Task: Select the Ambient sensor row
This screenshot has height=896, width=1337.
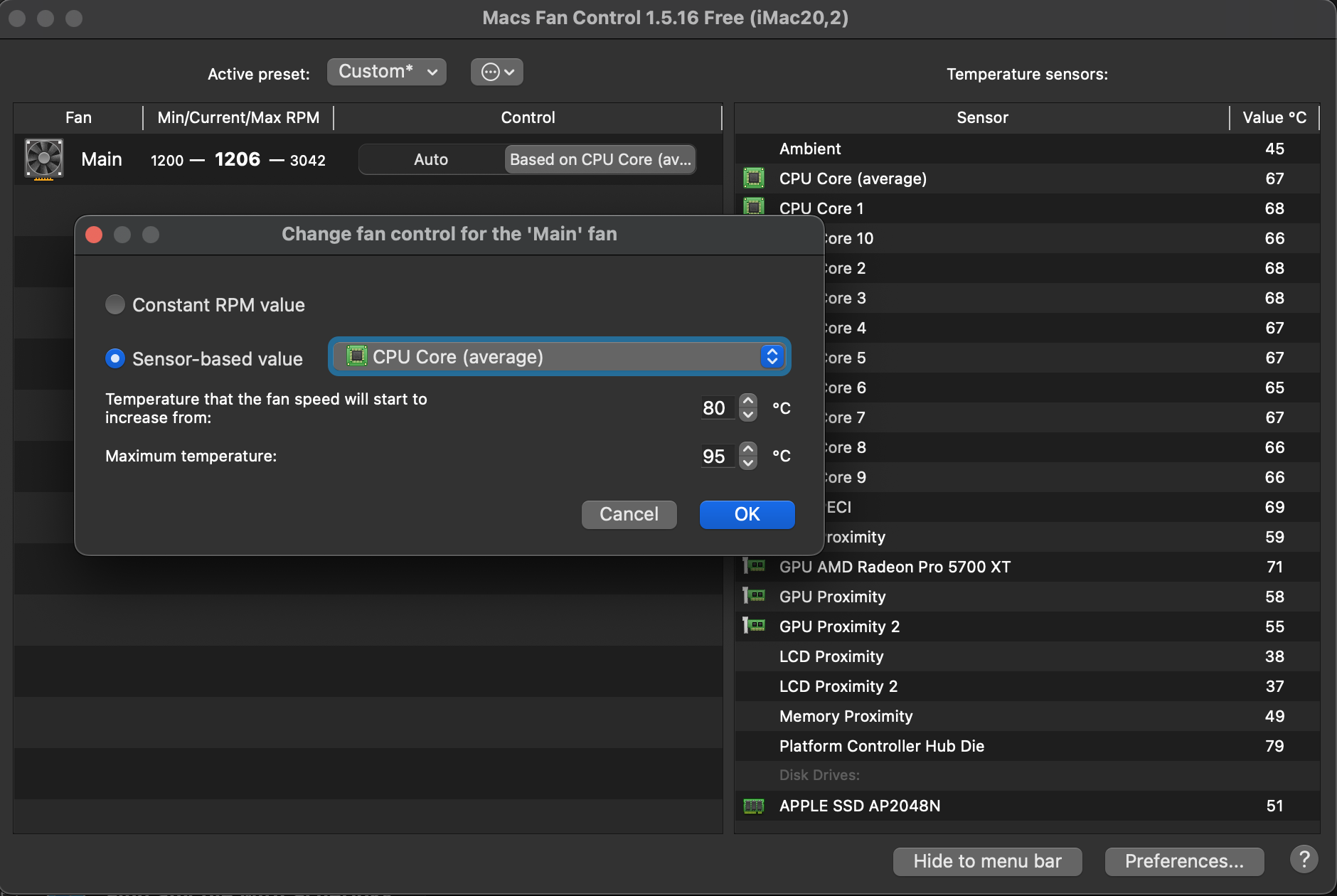Action: tap(1028, 149)
